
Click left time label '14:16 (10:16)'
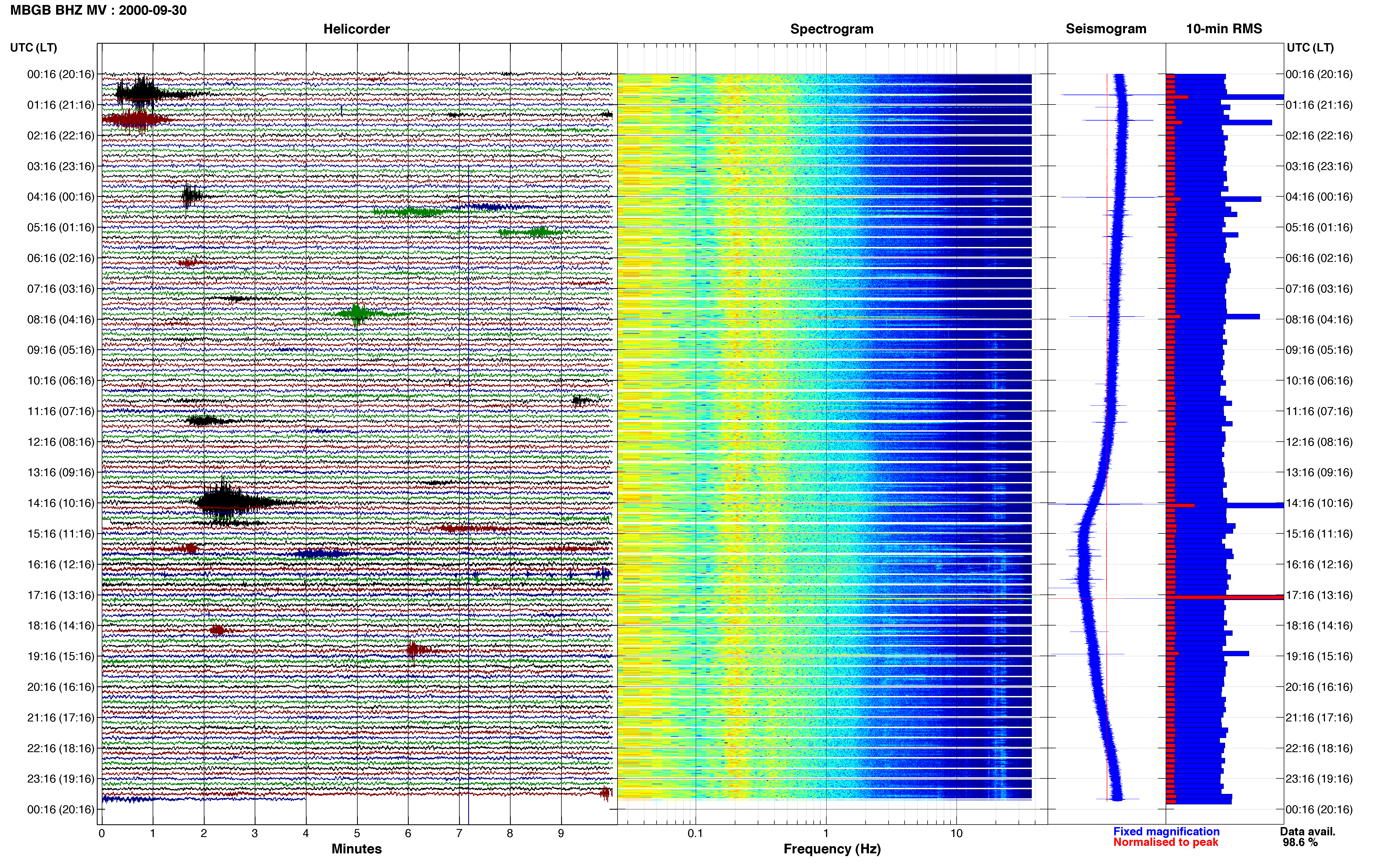click(61, 504)
